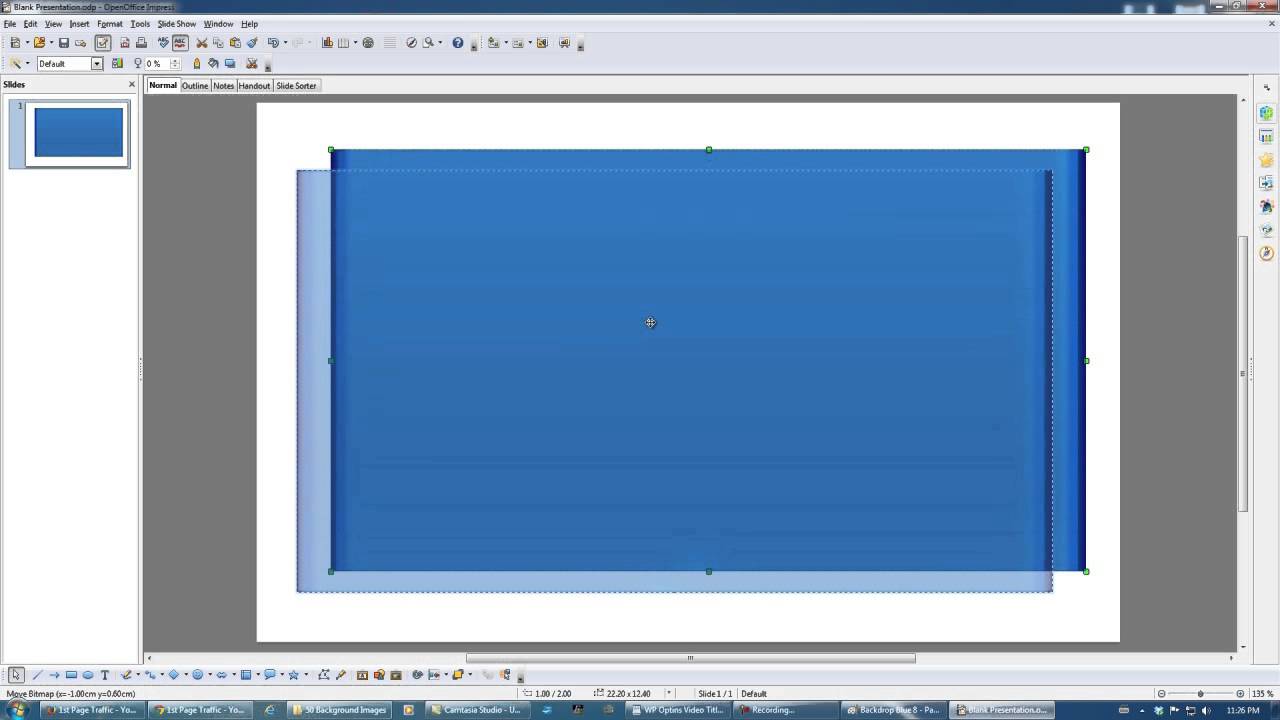Open Camtasia Studio from taskbar
The width and height of the screenshot is (1280, 720).
tap(476, 710)
